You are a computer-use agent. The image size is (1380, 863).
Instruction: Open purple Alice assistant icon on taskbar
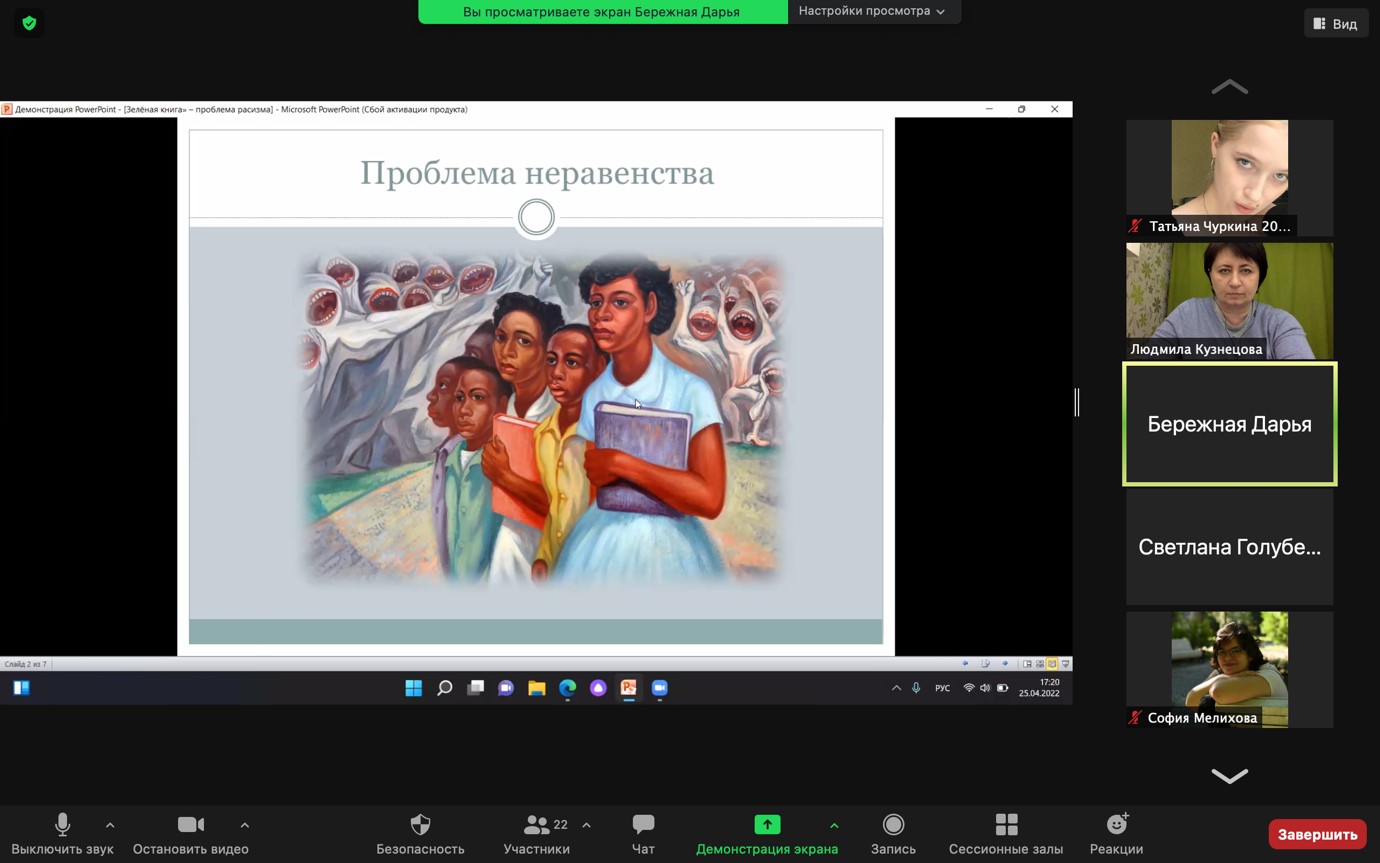tap(598, 688)
